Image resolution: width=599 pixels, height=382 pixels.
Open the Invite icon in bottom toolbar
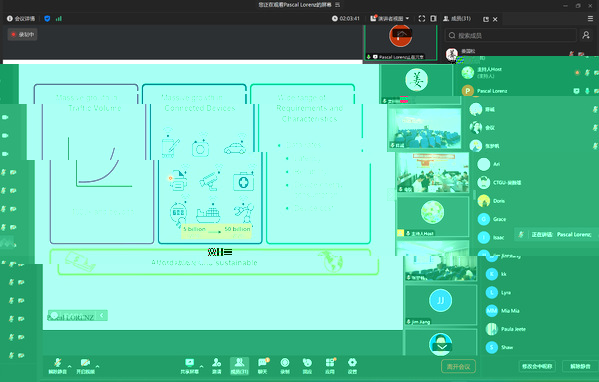217,366
